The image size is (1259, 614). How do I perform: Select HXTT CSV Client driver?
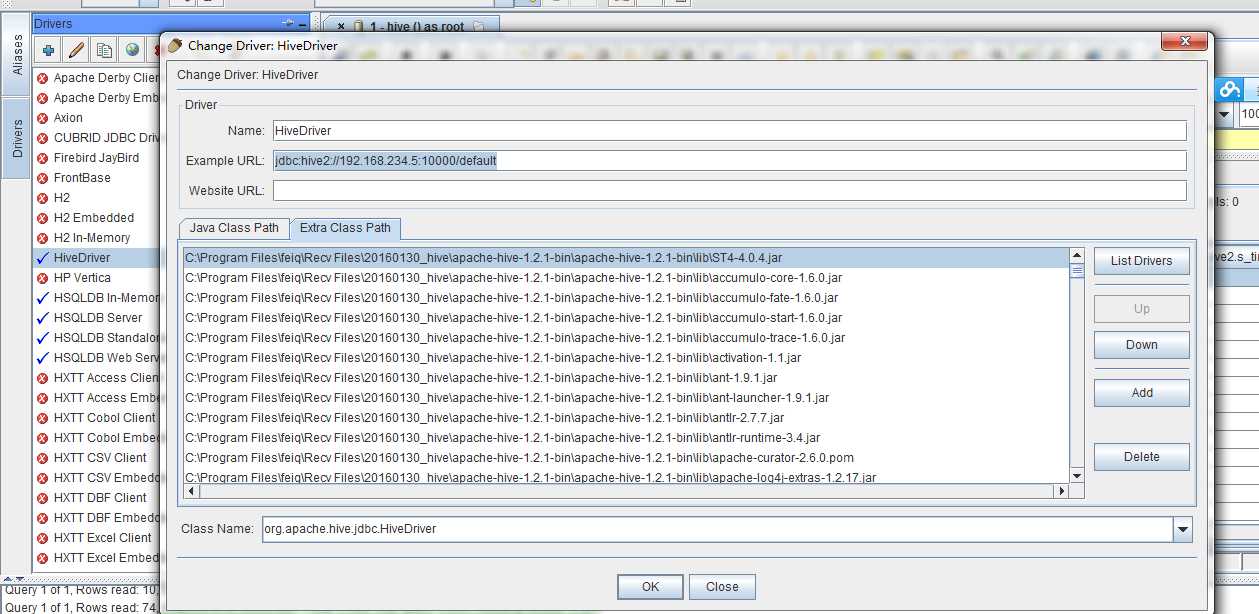click(x=97, y=458)
